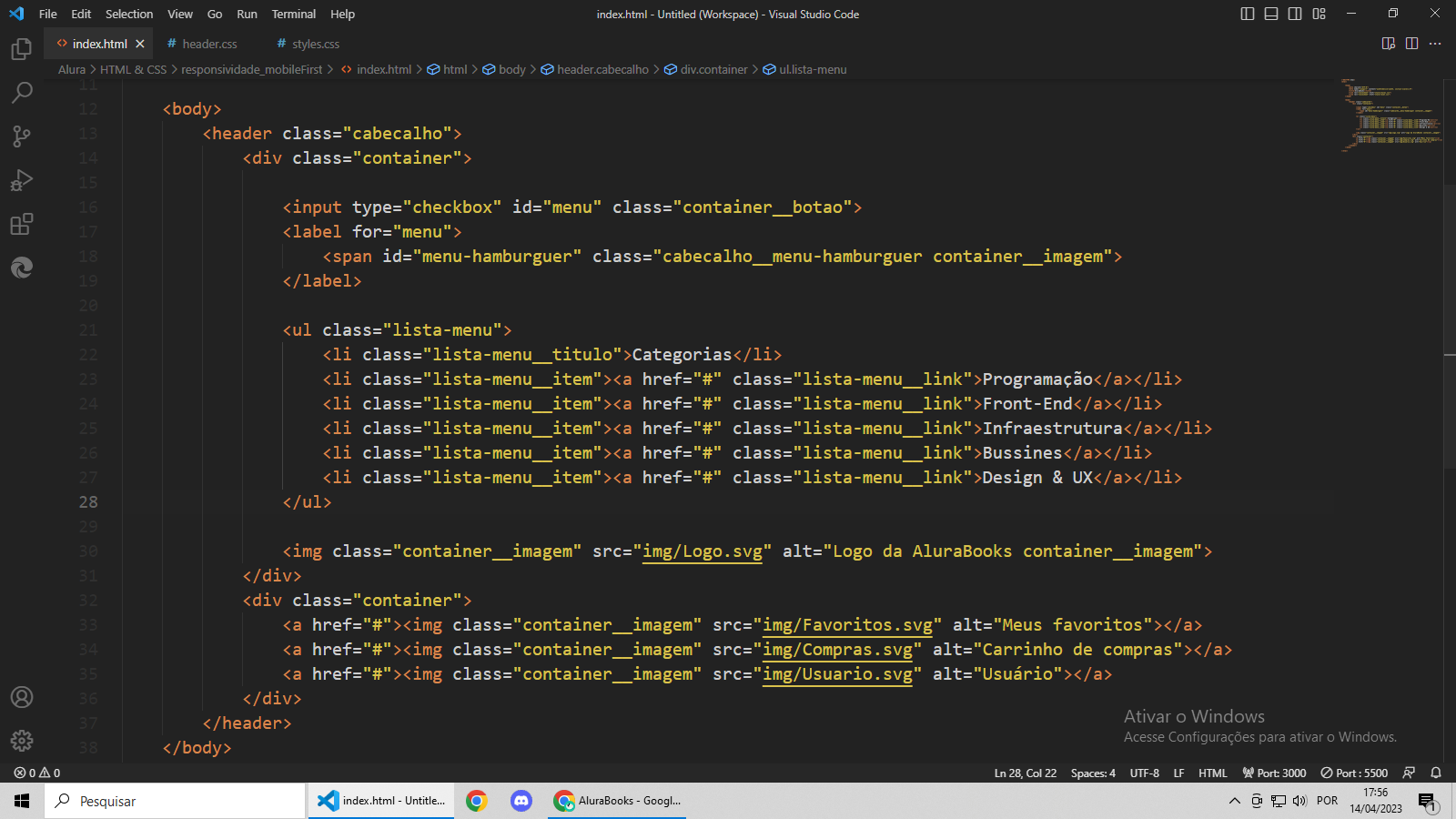Open the Edit menu

81,14
